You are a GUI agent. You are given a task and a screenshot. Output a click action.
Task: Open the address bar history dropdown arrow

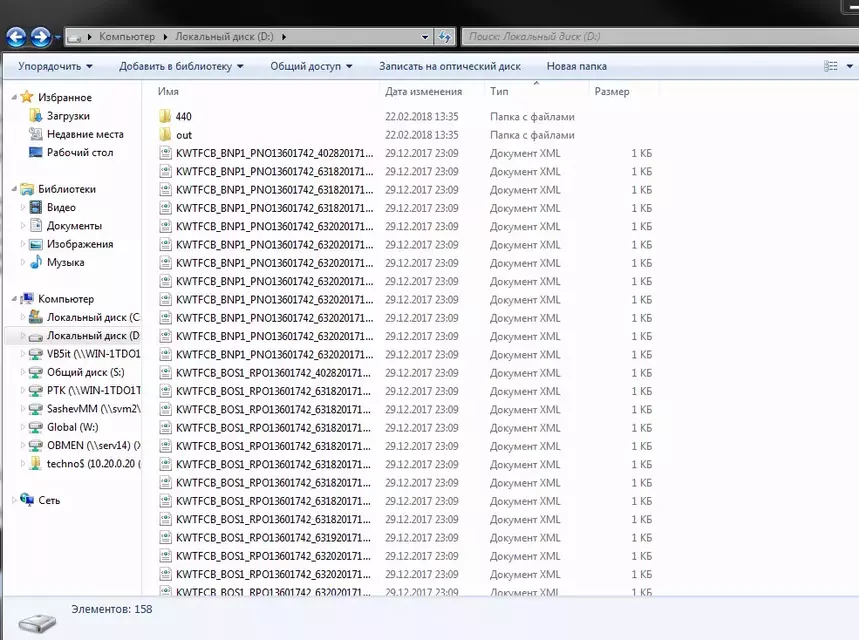pyautogui.click(x=425, y=37)
